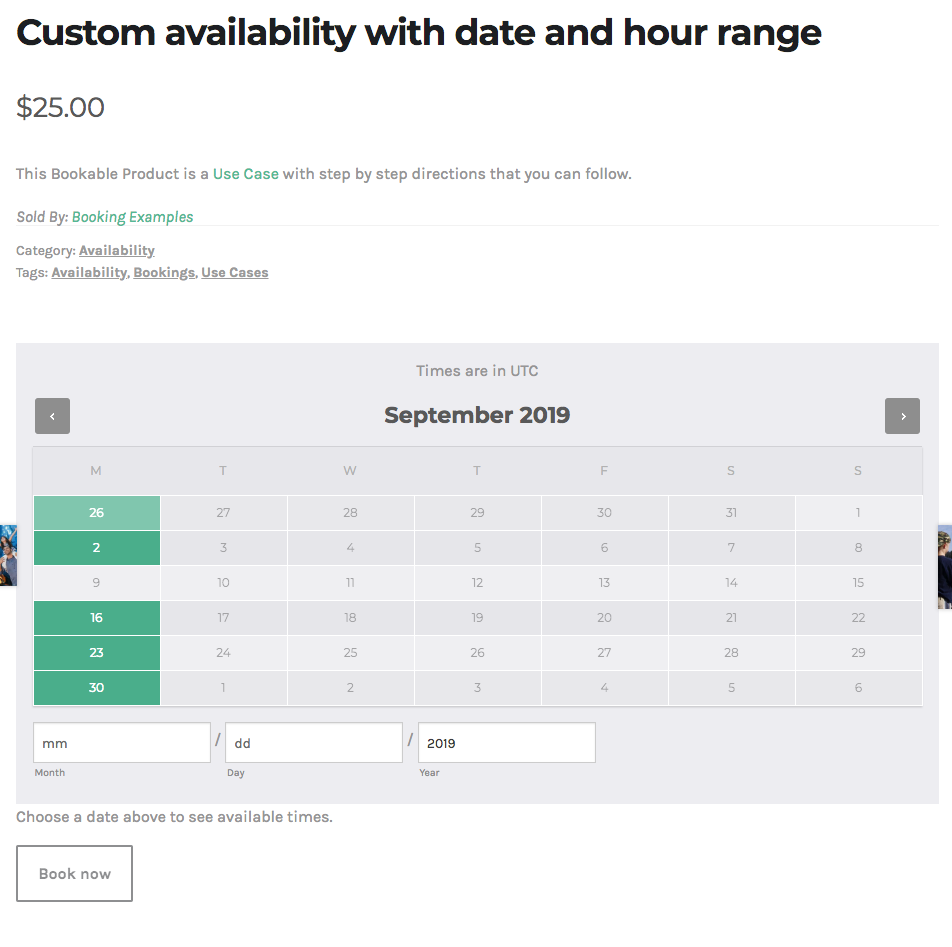Open the Booking Examples vendor link
952x947 pixels.
coord(132,217)
